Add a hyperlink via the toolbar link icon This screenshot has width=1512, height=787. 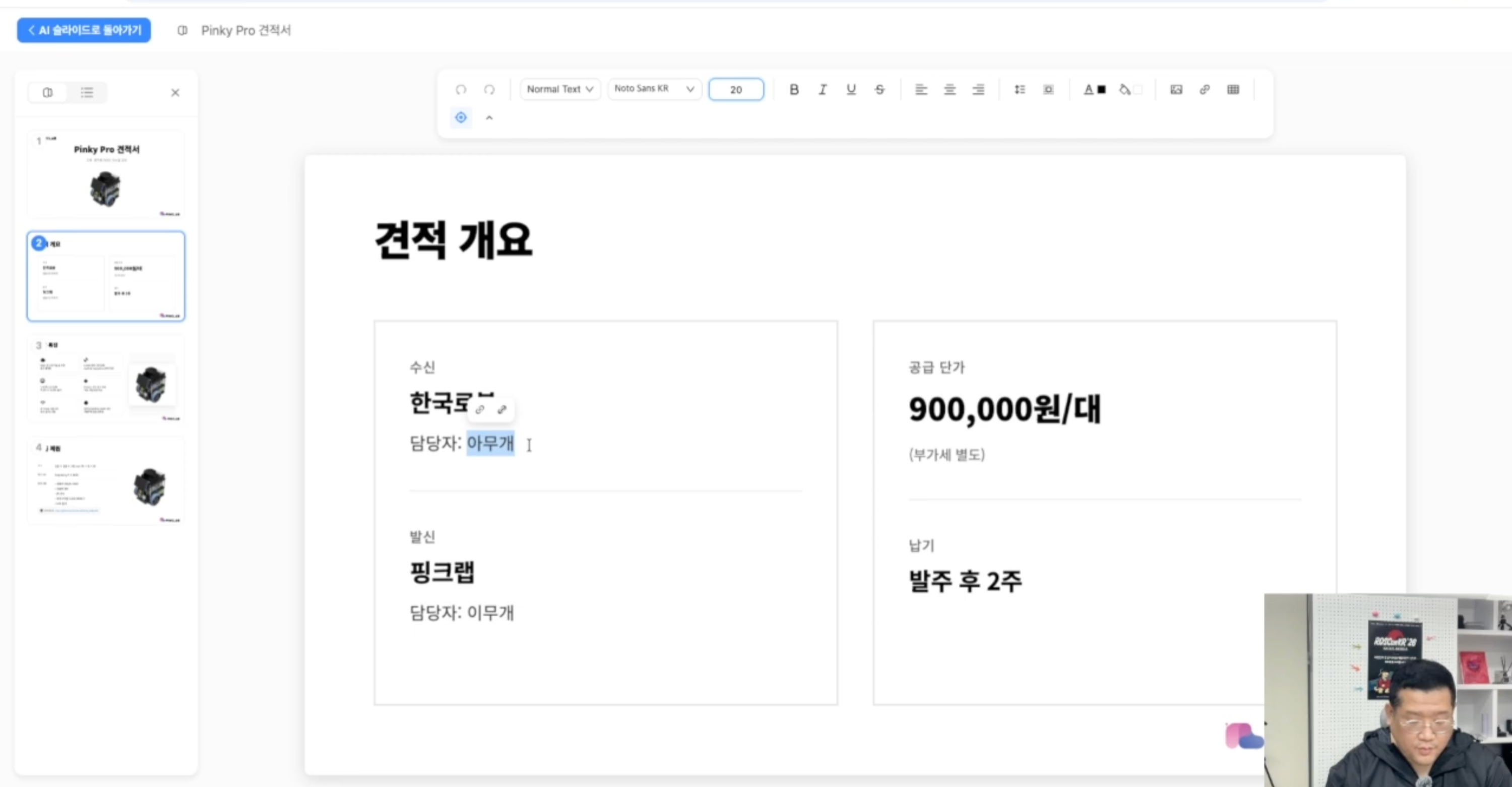point(1205,89)
